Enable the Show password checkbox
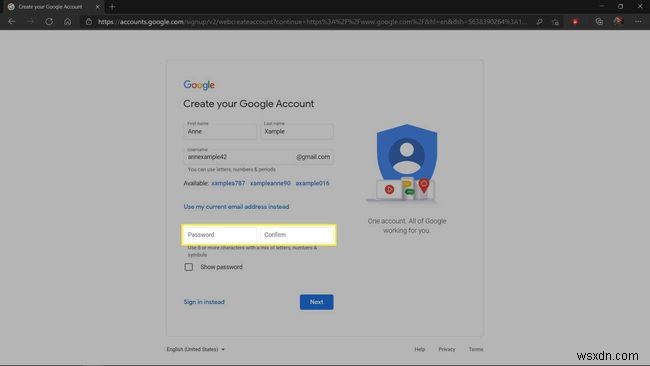The width and height of the screenshot is (650, 366). [189, 267]
